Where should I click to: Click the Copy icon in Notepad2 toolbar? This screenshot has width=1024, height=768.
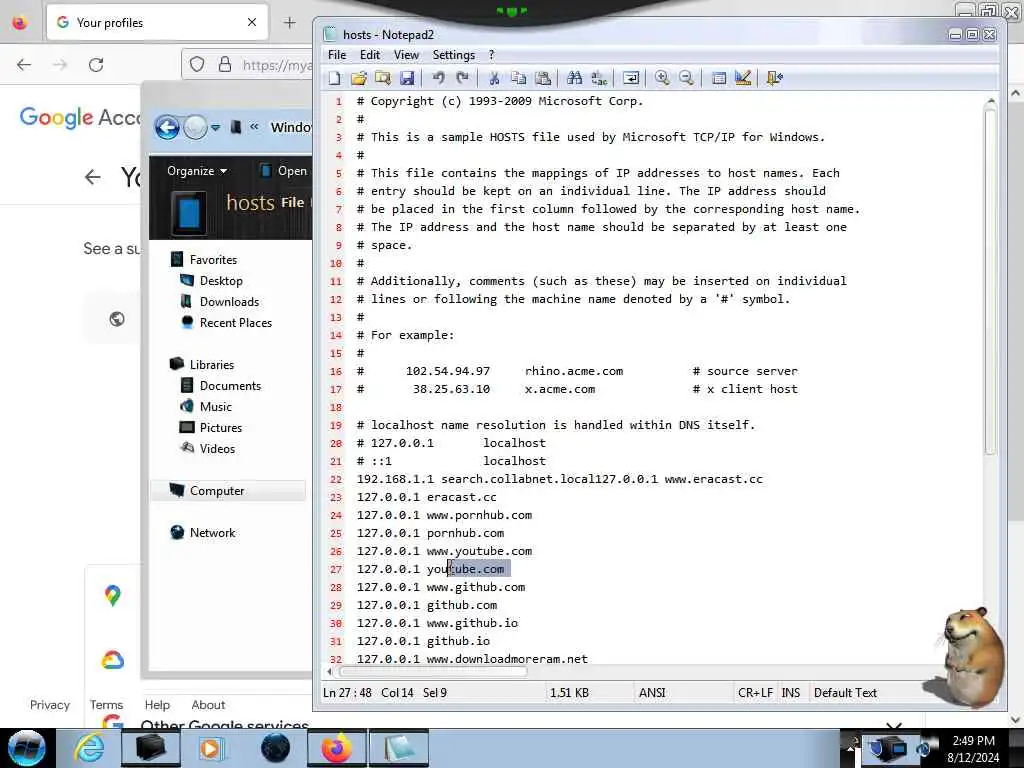pyautogui.click(x=519, y=78)
